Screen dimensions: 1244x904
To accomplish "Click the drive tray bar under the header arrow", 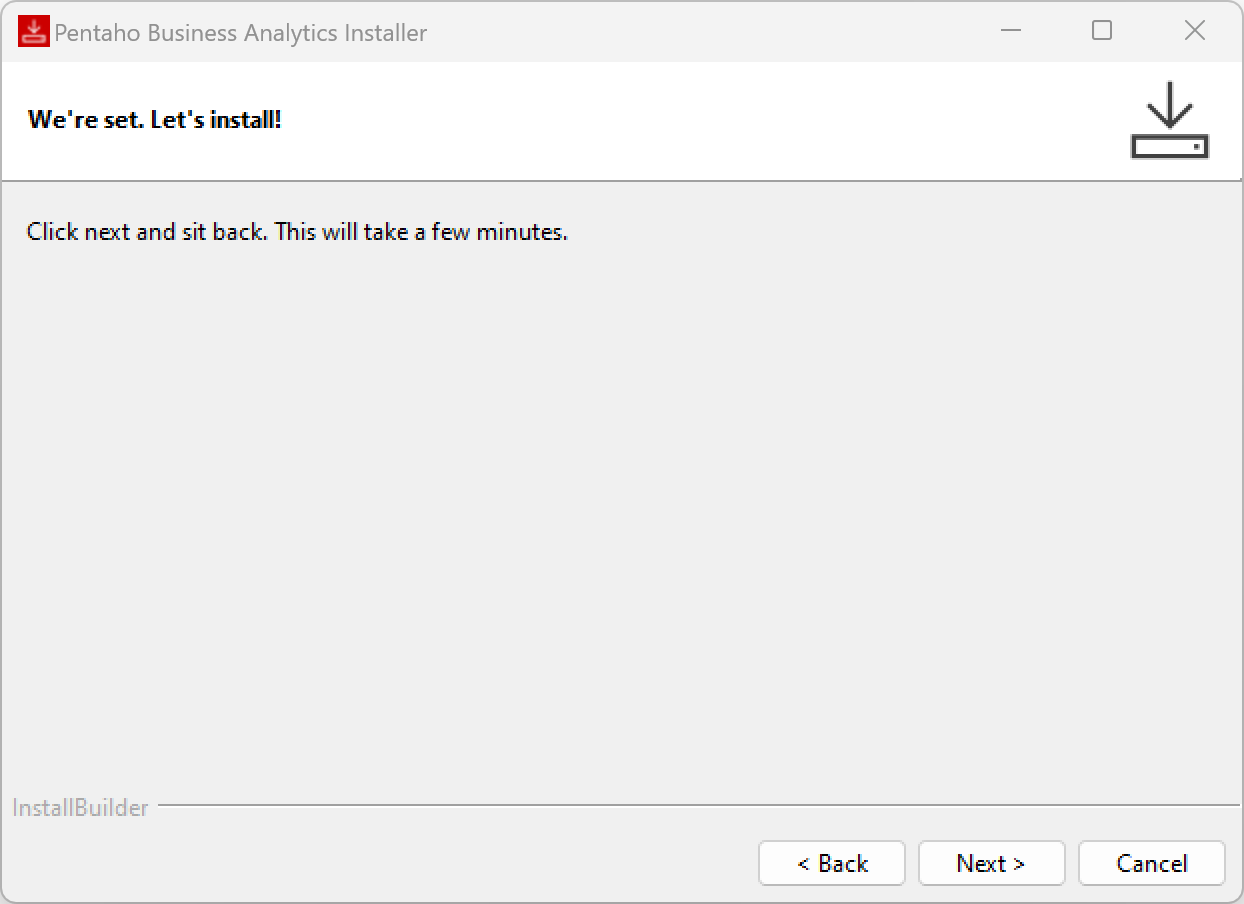I will [1169, 147].
